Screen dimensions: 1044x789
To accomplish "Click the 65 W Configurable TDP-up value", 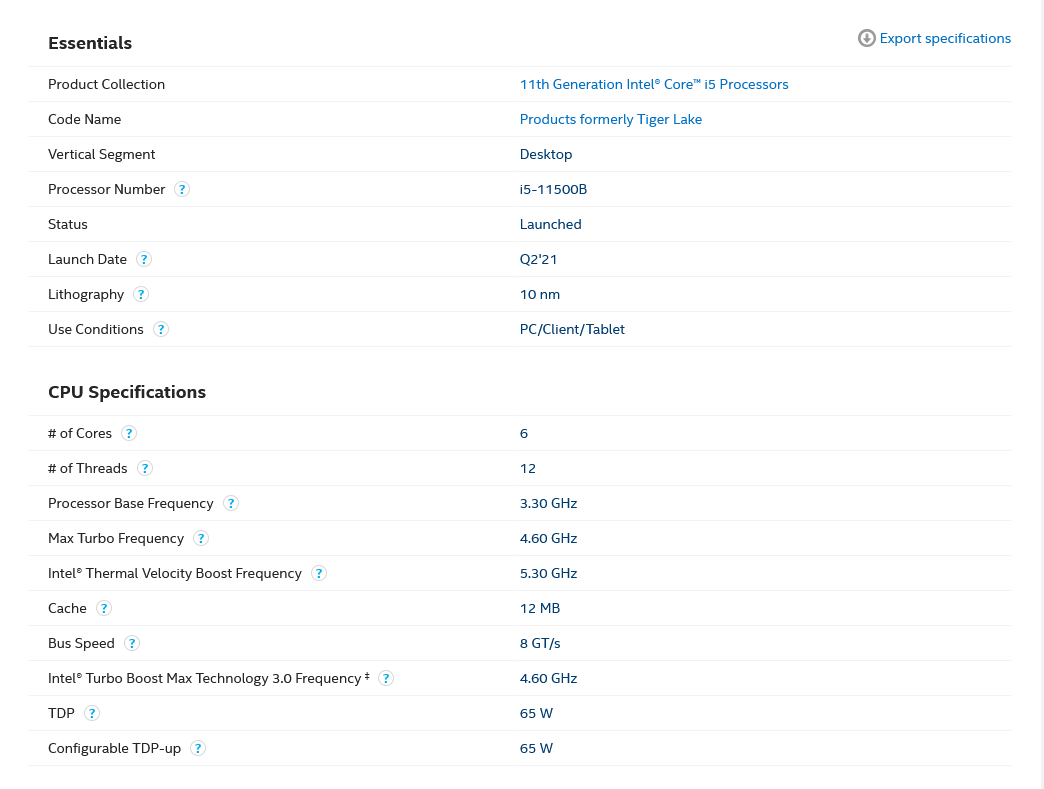I will click(536, 748).
